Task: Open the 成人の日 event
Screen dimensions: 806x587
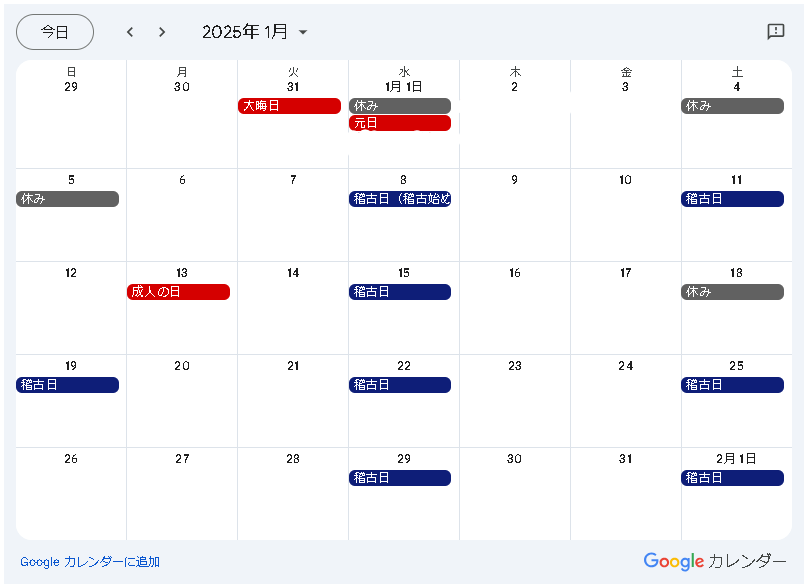Action: tap(179, 292)
